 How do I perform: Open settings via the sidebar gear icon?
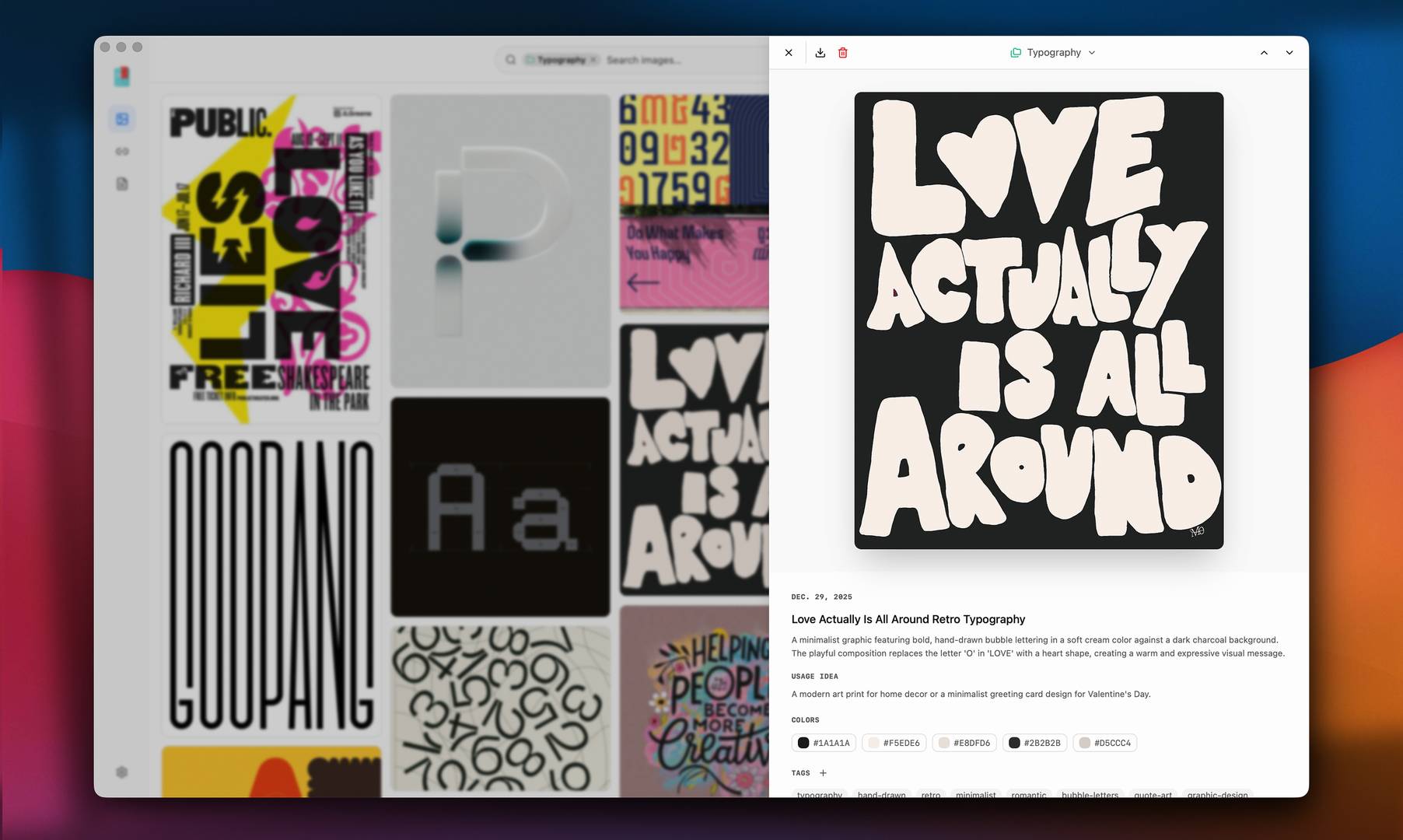[121, 772]
